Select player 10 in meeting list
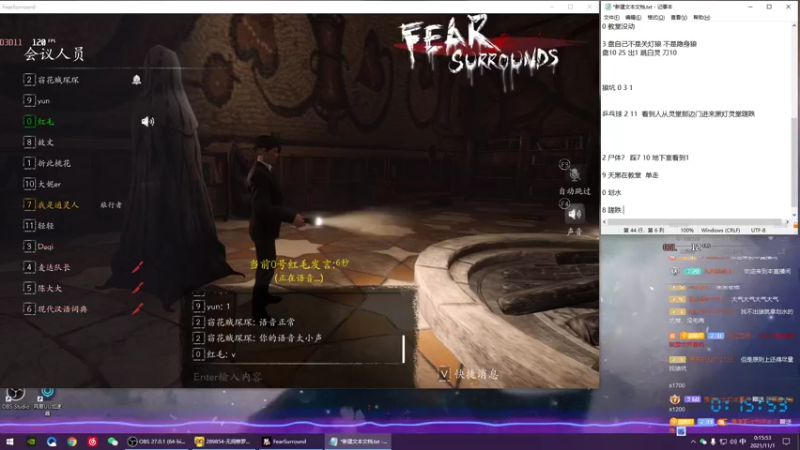The image size is (800, 450). (x=42, y=184)
